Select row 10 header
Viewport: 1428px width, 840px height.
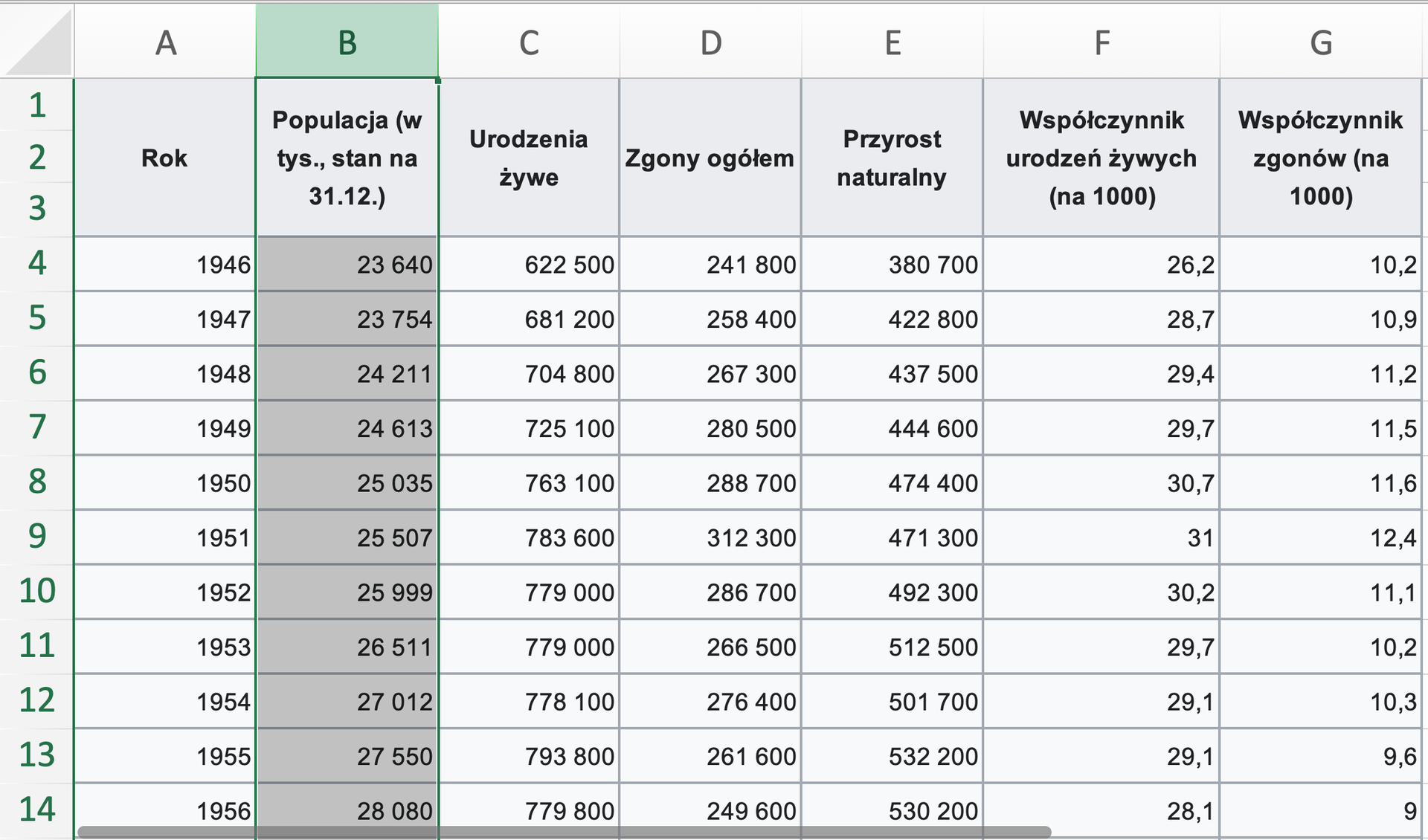[x=36, y=592]
